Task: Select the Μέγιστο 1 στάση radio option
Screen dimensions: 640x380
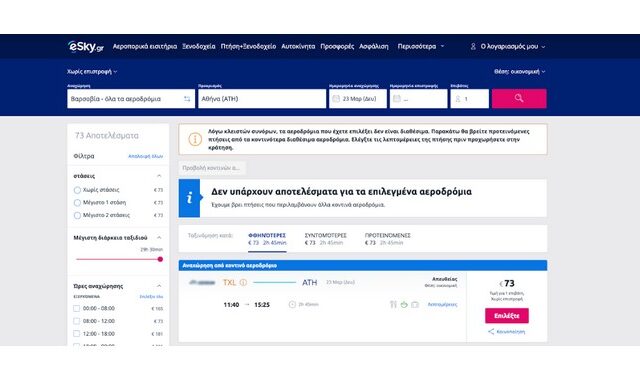Action: click(77, 203)
